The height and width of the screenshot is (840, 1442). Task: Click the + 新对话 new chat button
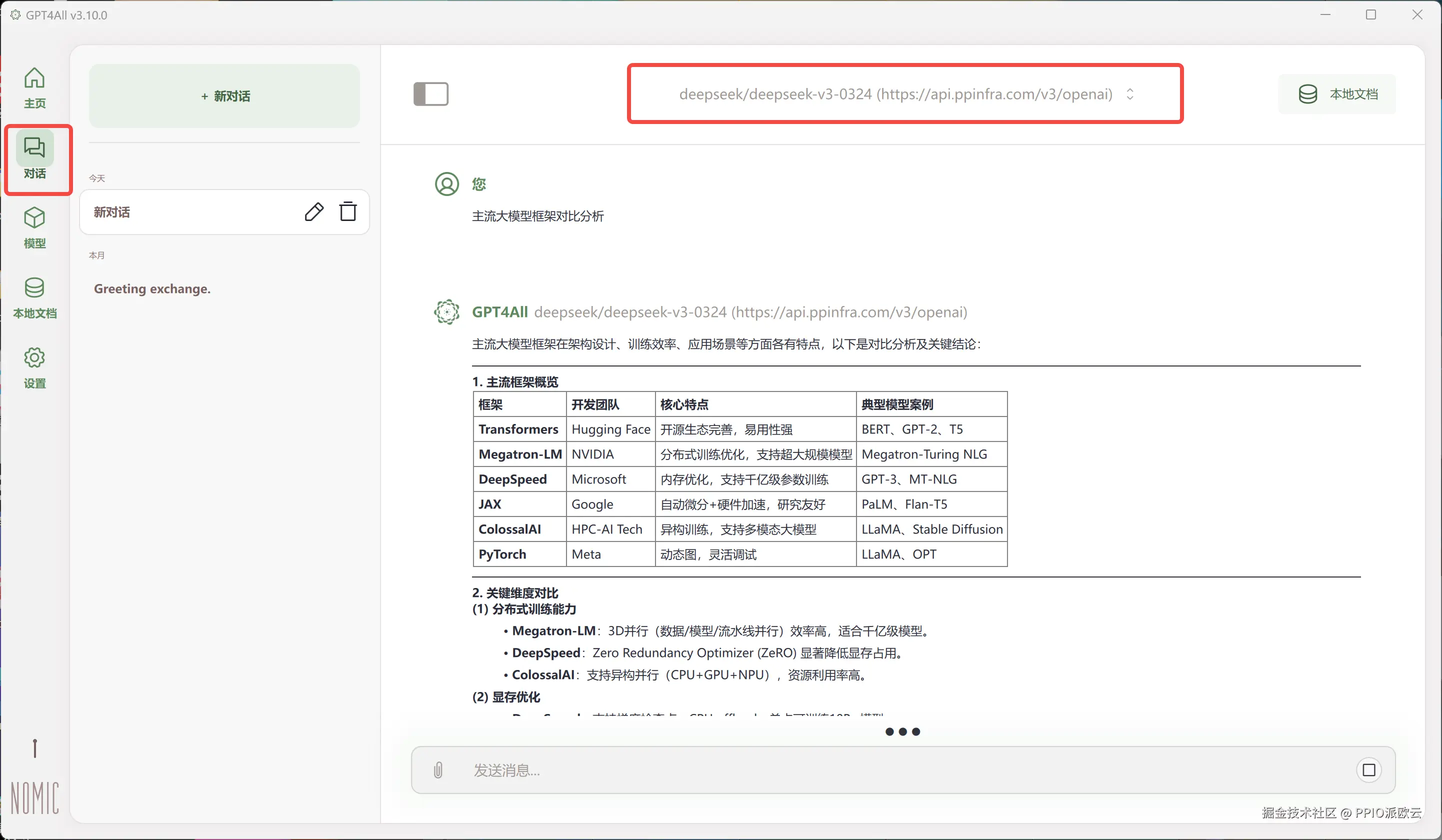pyautogui.click(x=225, y=96)
